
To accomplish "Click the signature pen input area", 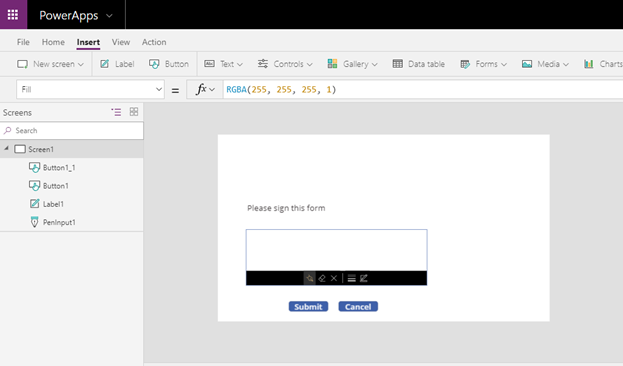I will click(x=337, y=250).
